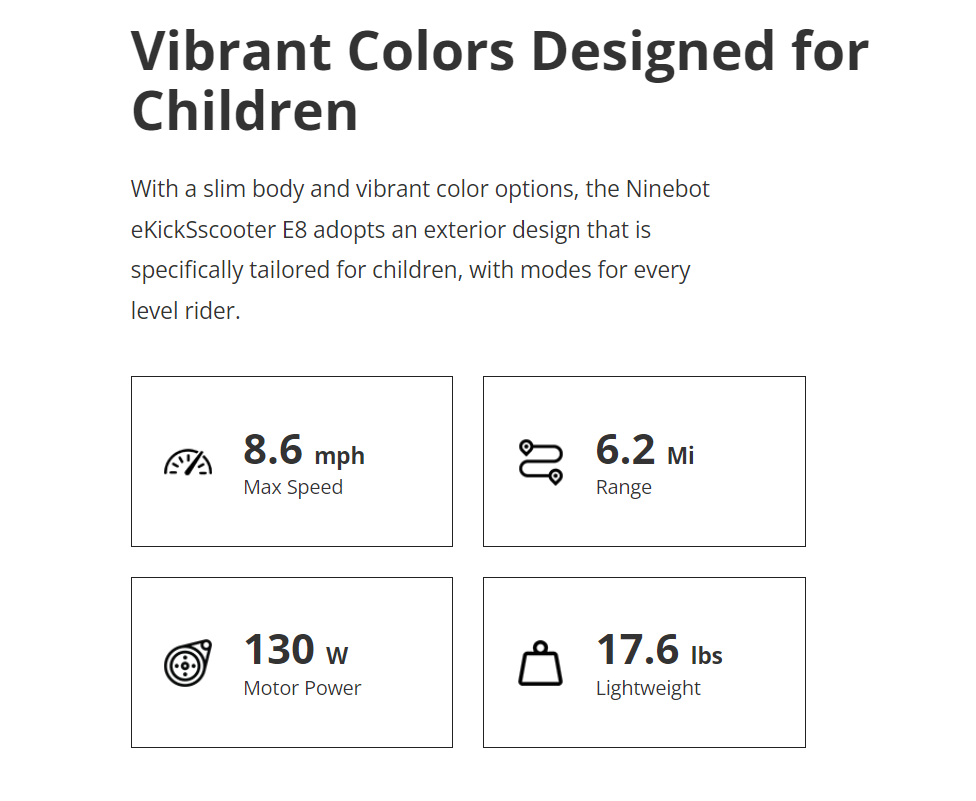Click the route Range icon
Screen dimensions: 976x801
click(541, 462)
